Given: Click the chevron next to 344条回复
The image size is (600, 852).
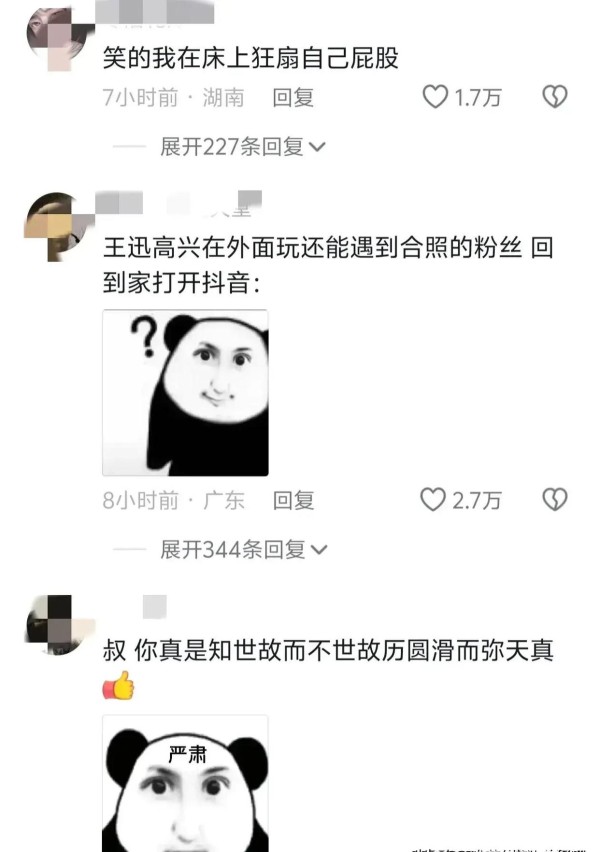Looking at the screenshot, I should point(319,550).
